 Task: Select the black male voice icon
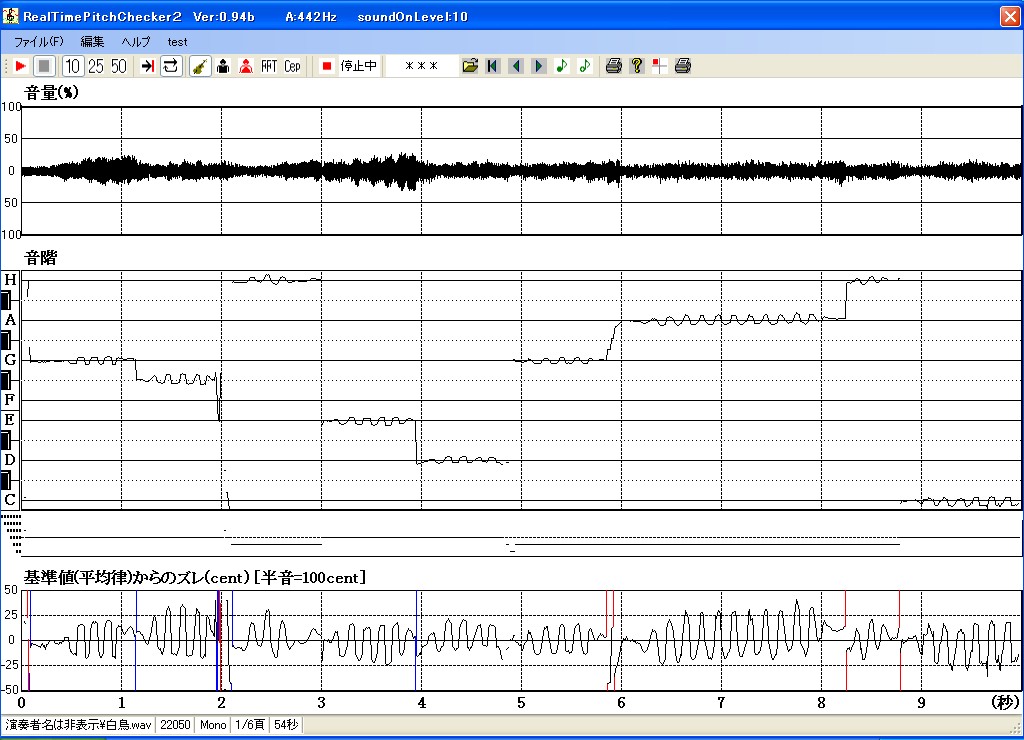pos(223,66)
